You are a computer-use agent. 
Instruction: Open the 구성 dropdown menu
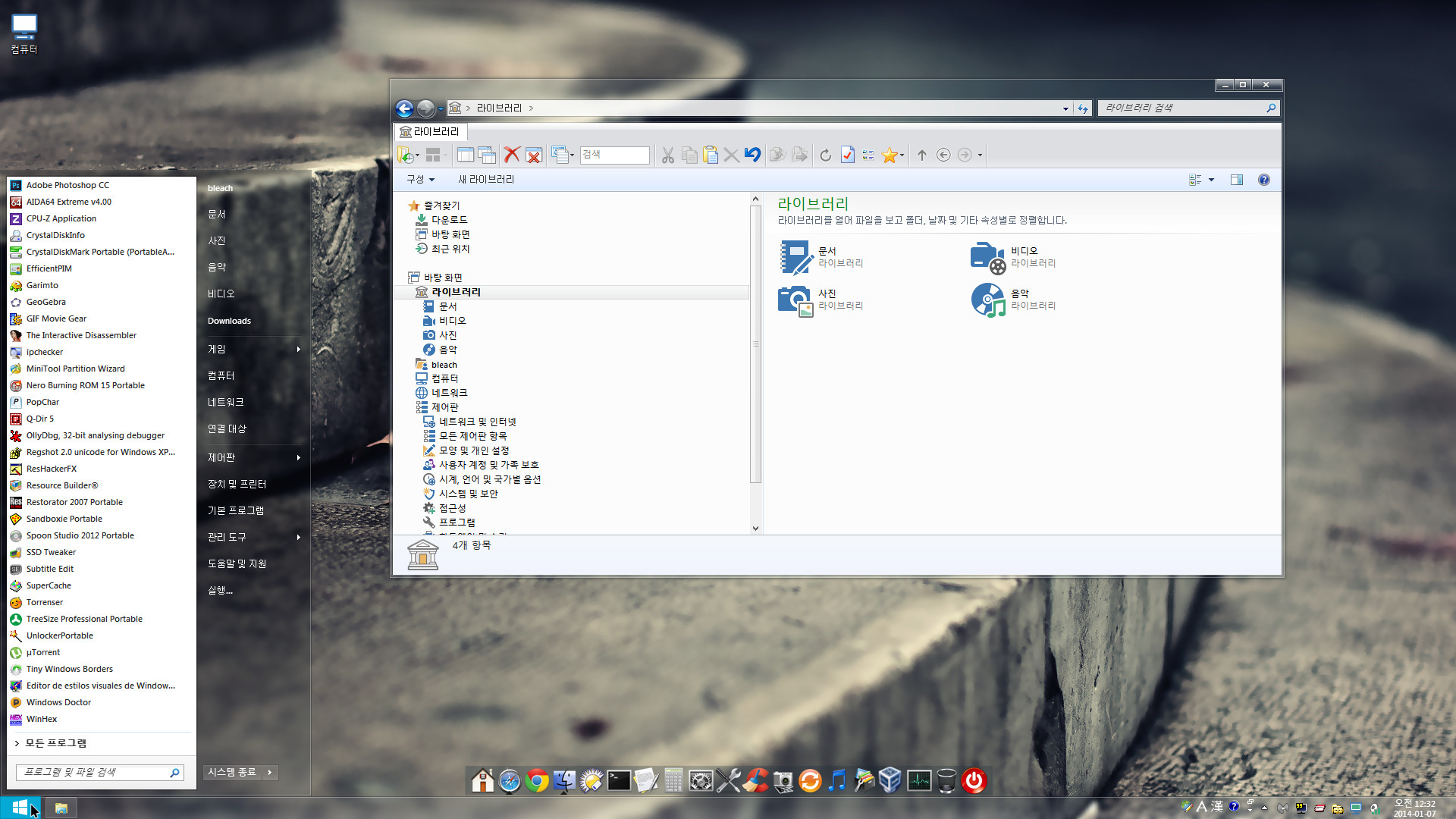[421, 180]
